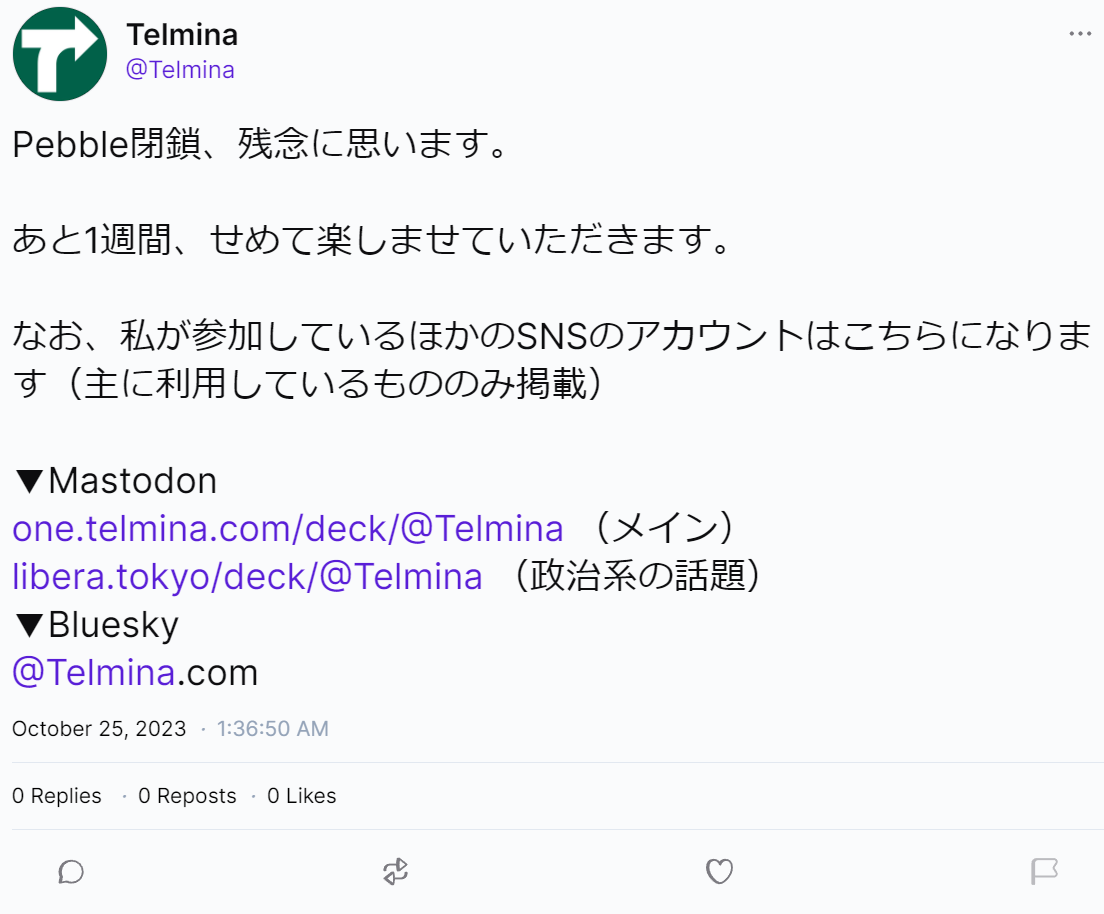
Task: Open the one.telmina.com Mastodon link
Action: pos(288,528)
